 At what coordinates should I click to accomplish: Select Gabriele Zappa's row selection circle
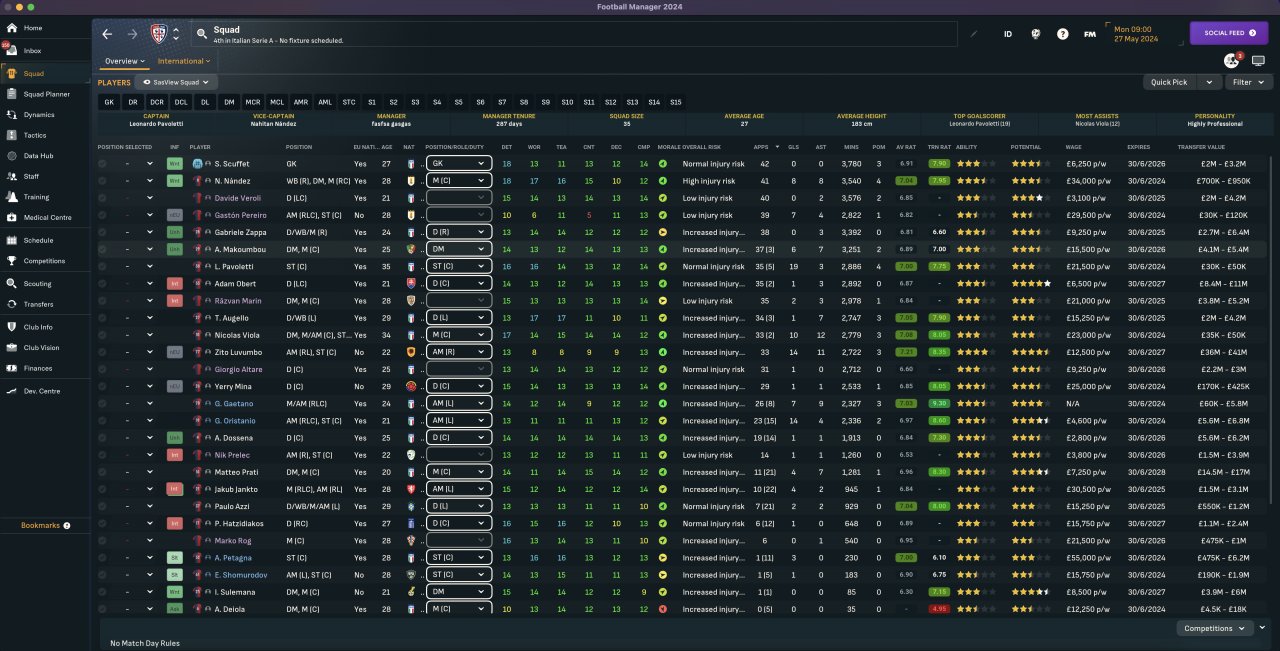[103, 233]
